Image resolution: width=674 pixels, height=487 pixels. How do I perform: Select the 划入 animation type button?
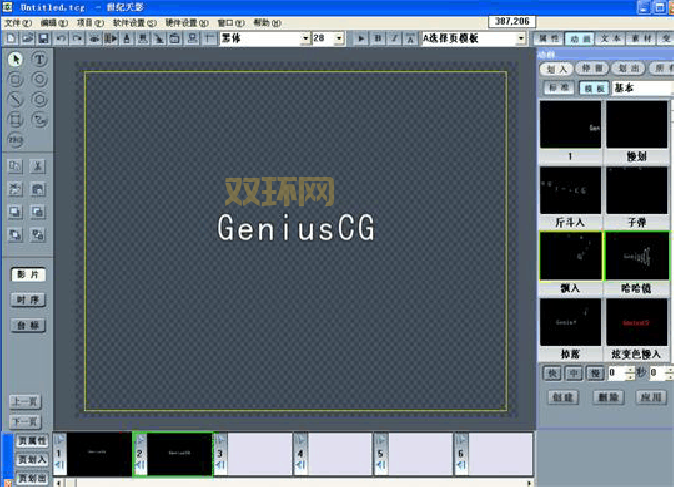point(556,69)
